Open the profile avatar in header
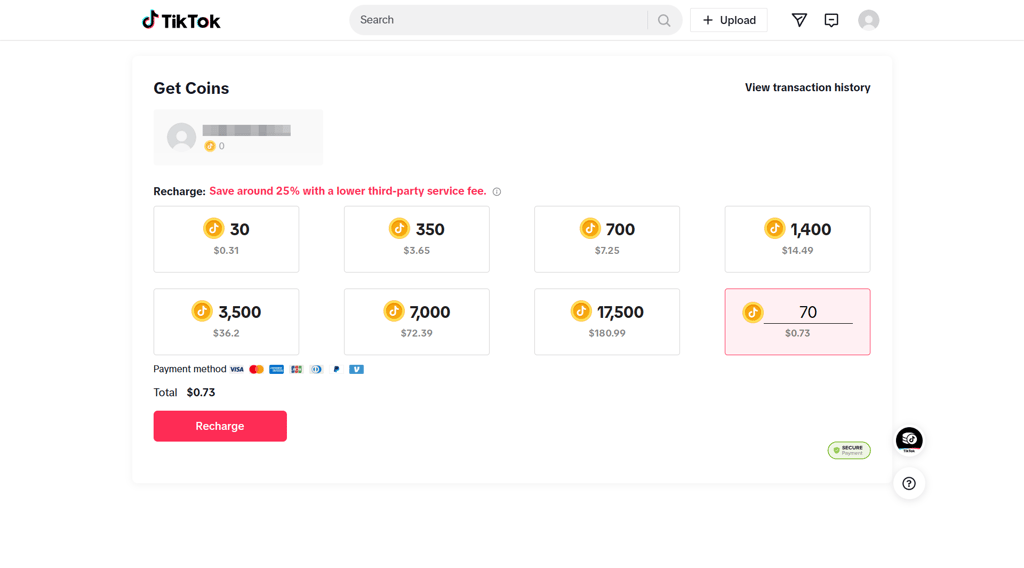Viewport: 1024px width, 568px height. tap(868, 20)
